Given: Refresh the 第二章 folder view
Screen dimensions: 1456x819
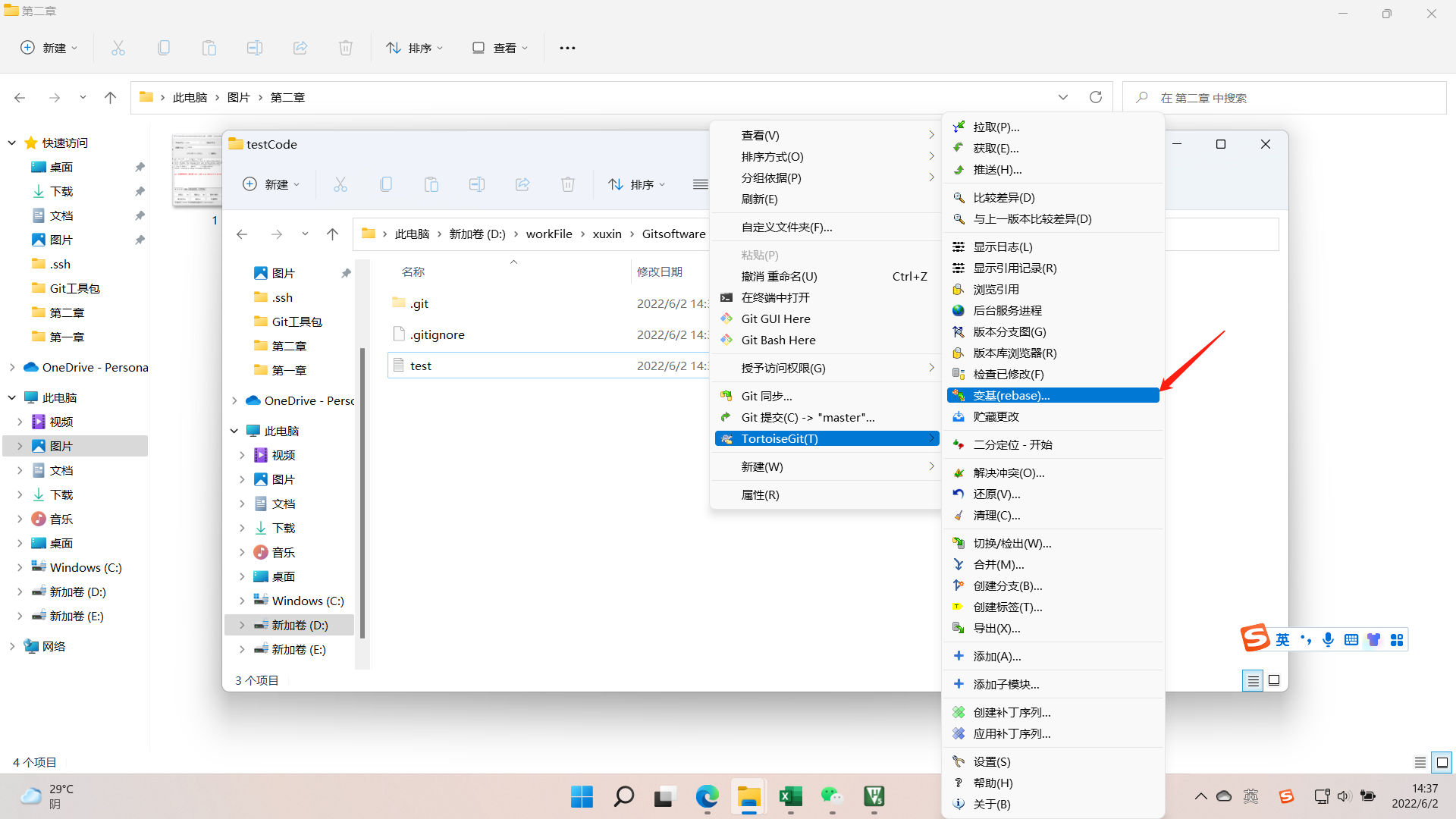Looking at the screenshot, I should [1096, 97].
